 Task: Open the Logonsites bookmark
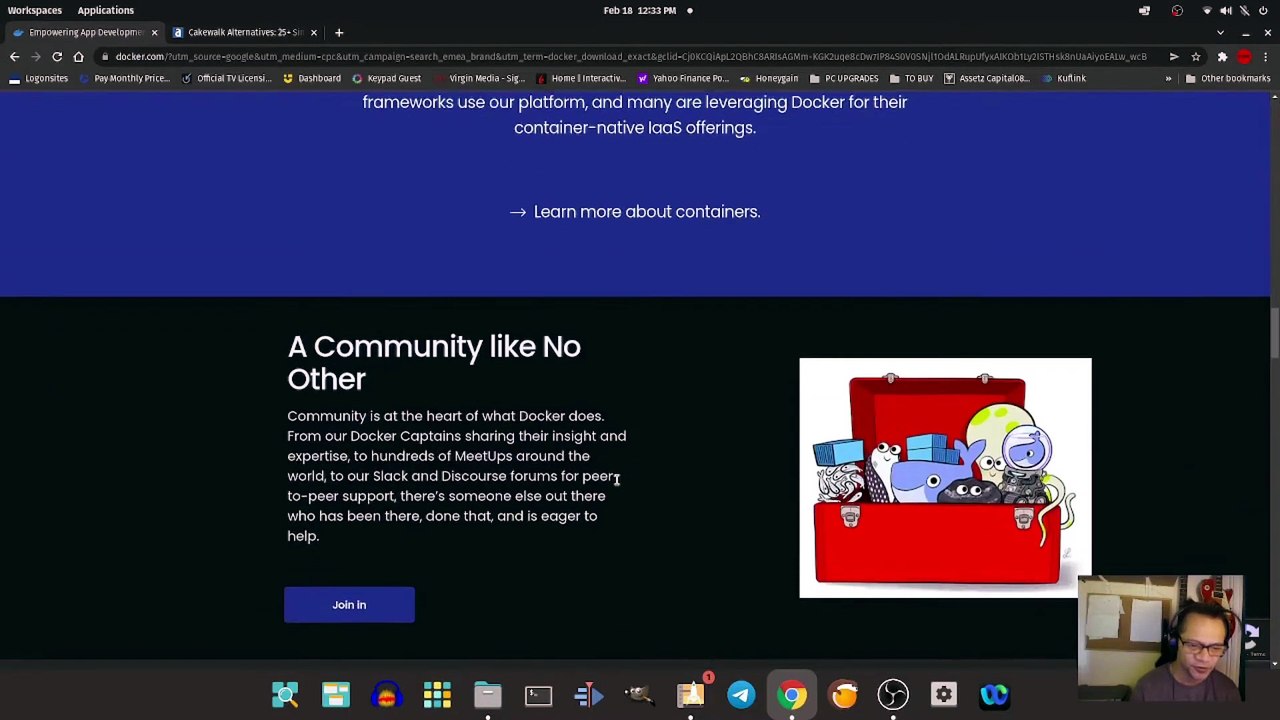38,78
